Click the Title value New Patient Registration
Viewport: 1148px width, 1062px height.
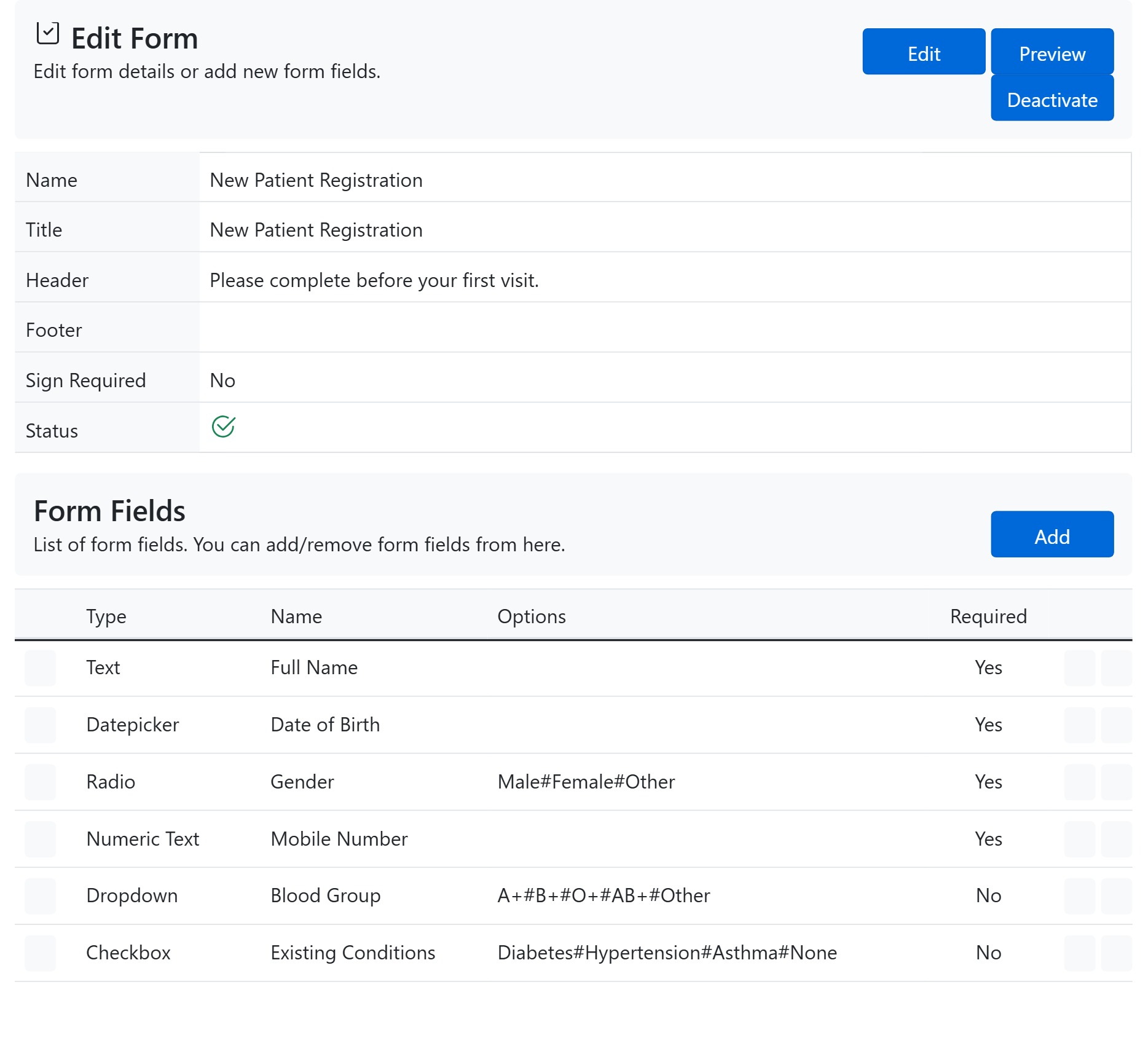316,230
